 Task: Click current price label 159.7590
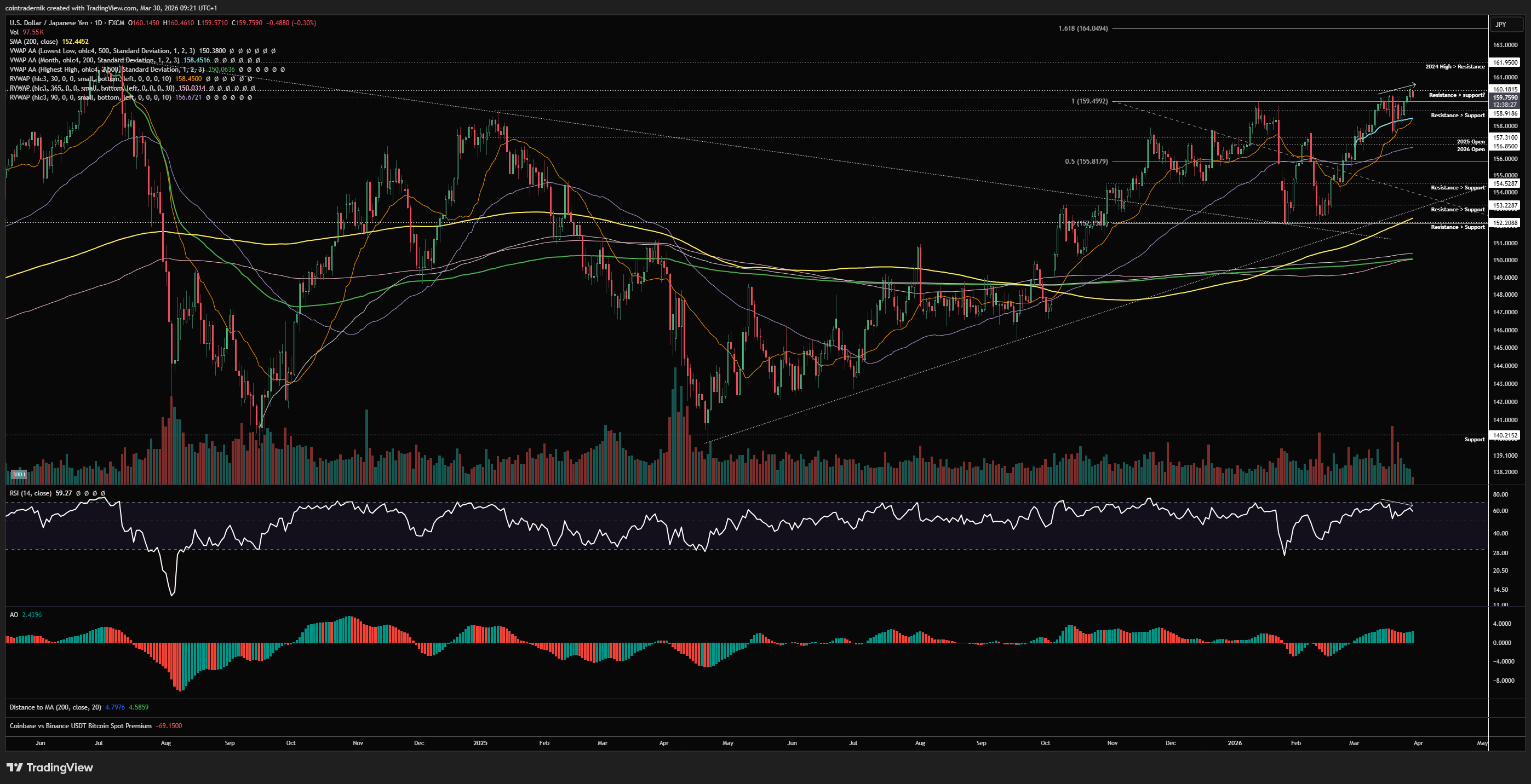pos(1504,97)
